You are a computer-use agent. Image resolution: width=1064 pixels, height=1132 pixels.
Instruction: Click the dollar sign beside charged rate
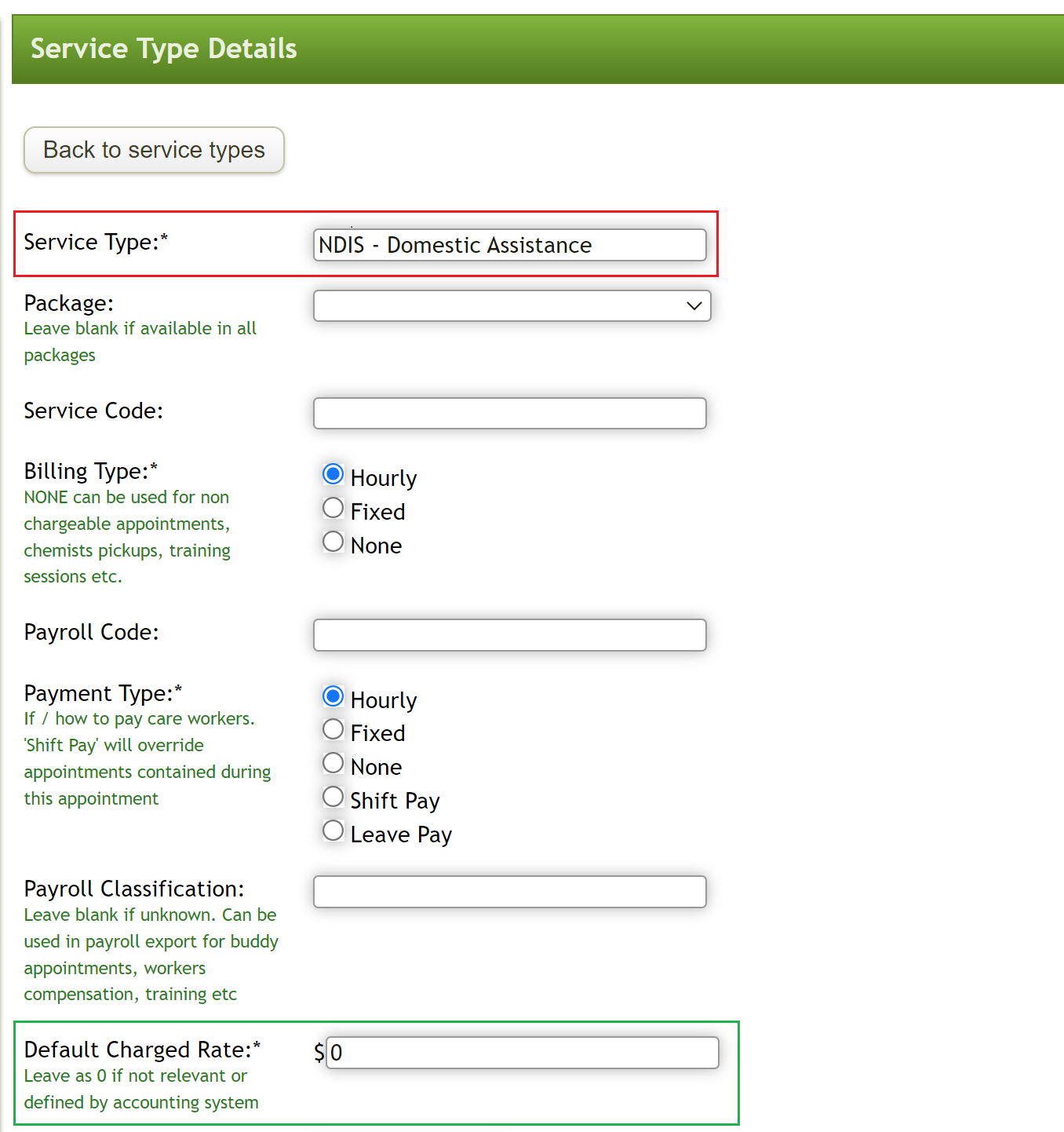[317, 1053]
